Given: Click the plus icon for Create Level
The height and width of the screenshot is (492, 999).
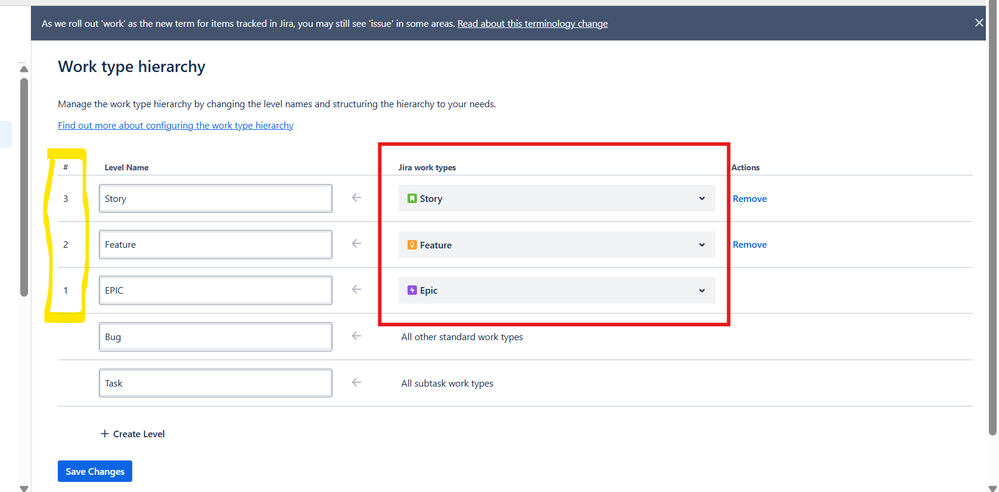Looking at the screenshot, I should click(105, 434).
